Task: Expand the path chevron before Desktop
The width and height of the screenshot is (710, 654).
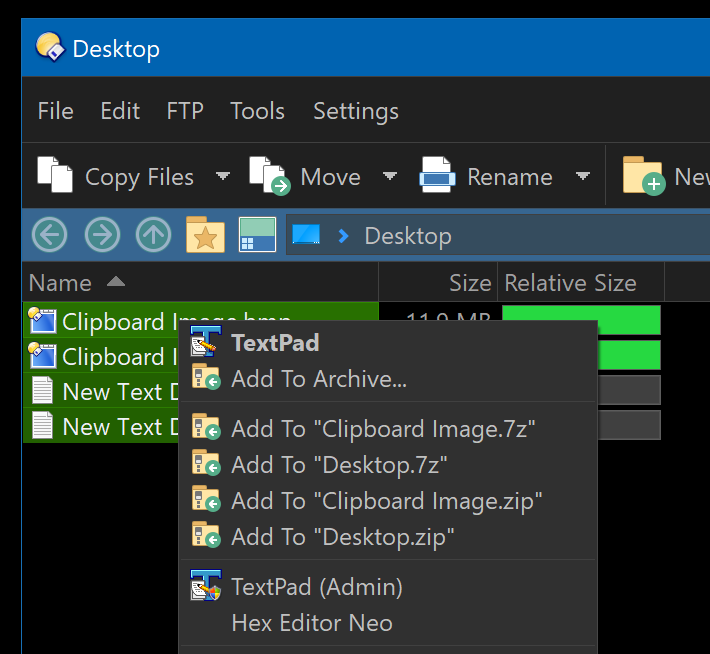Action: pyautogui.click(x=343, y=236)
